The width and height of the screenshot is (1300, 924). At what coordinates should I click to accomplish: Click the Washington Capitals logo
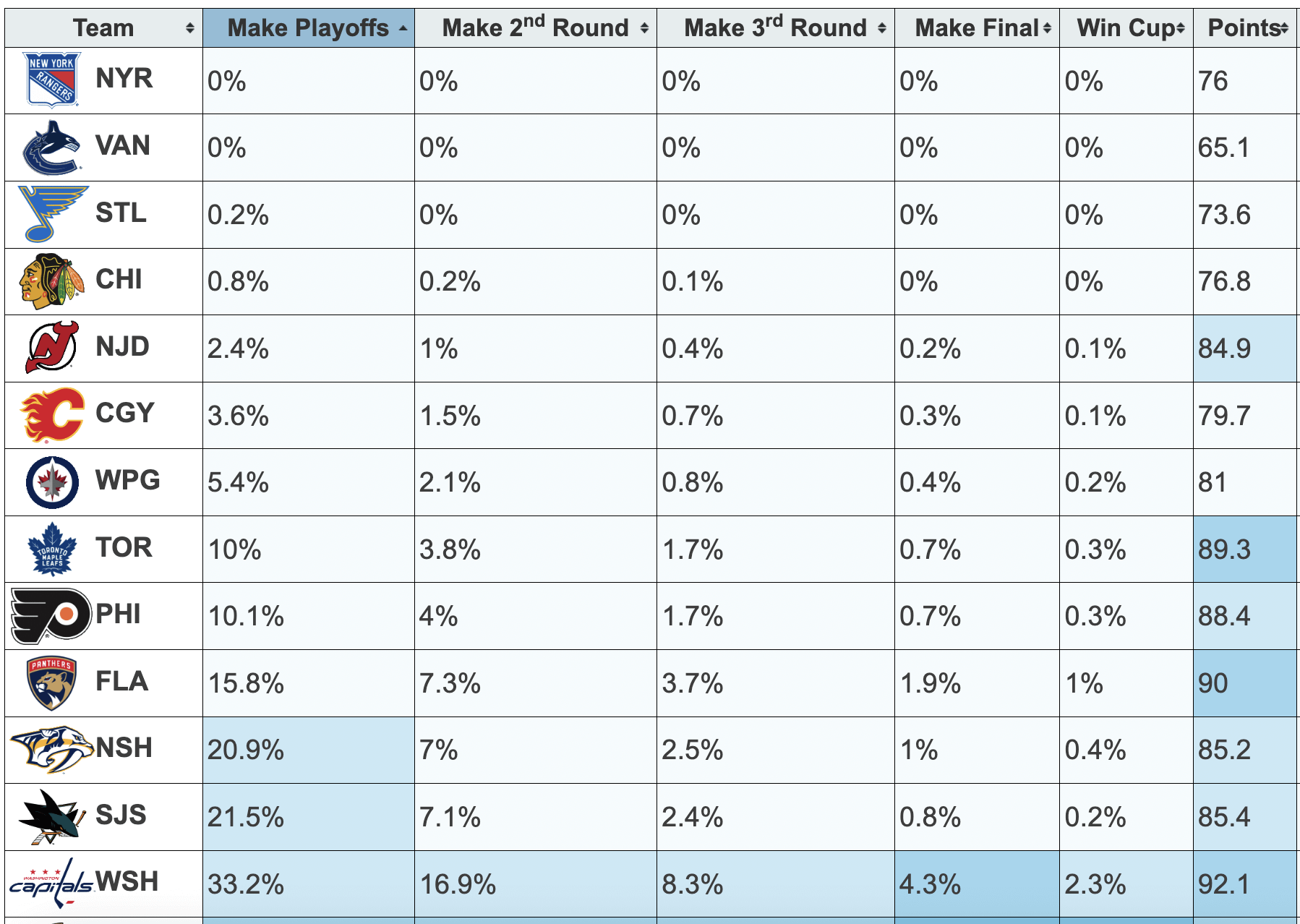pyautogui.click(x=51, y=884)
